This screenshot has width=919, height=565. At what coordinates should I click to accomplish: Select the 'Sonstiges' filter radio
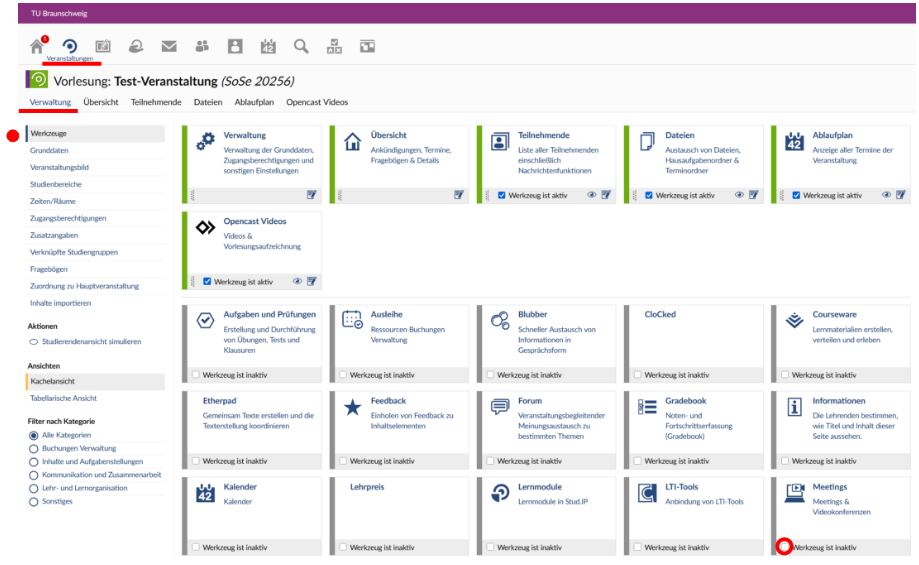(33, 502)
